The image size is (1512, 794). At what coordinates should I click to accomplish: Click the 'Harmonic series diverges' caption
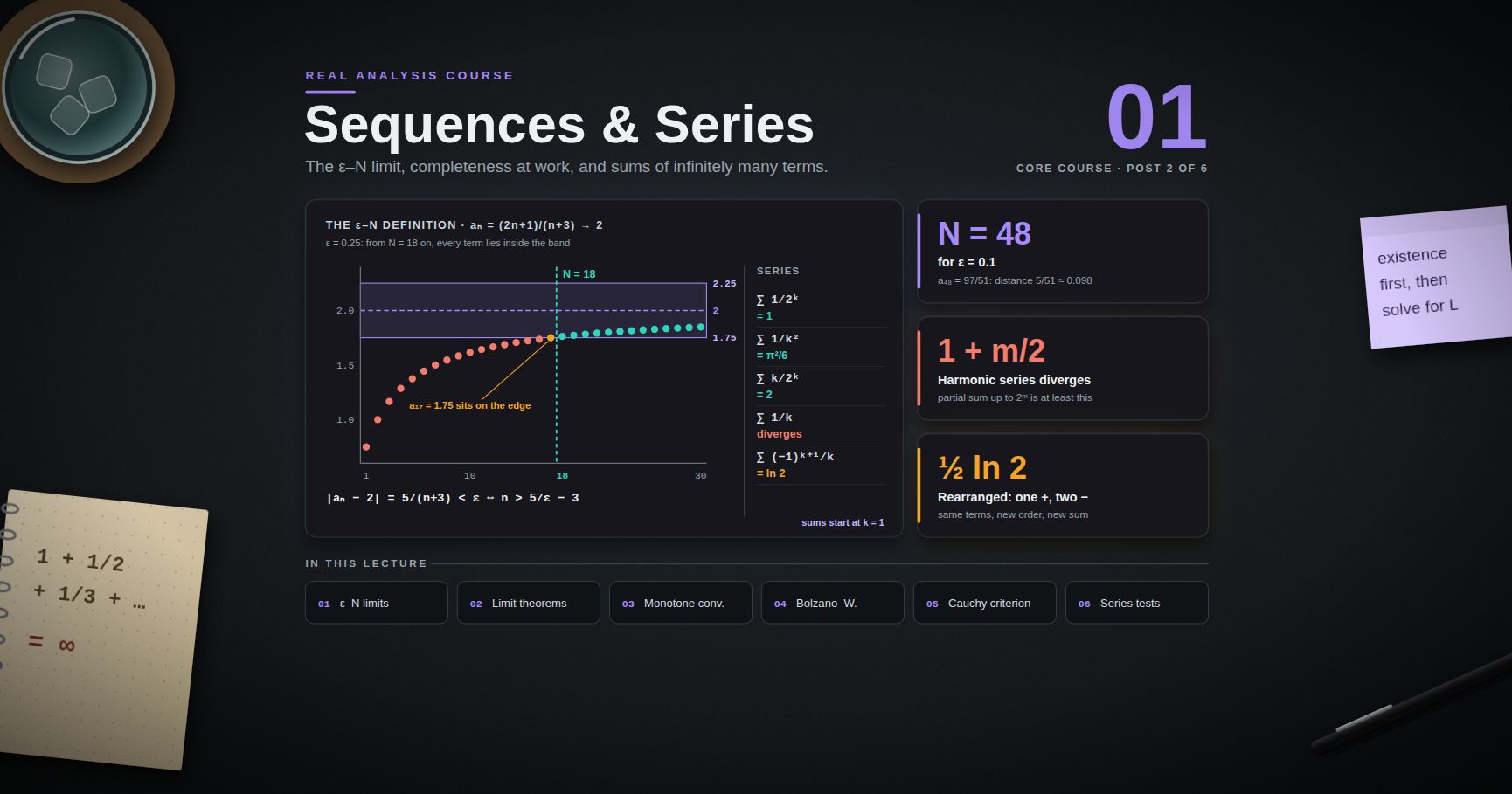pos(1014,380)
